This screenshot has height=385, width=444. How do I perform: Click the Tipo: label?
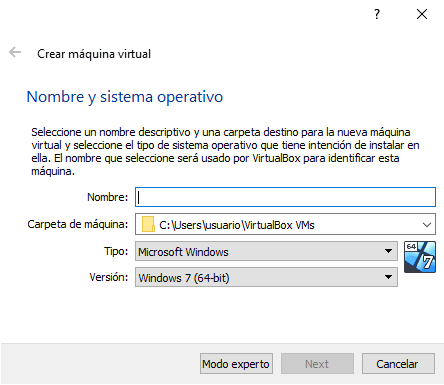click(116, 251)
